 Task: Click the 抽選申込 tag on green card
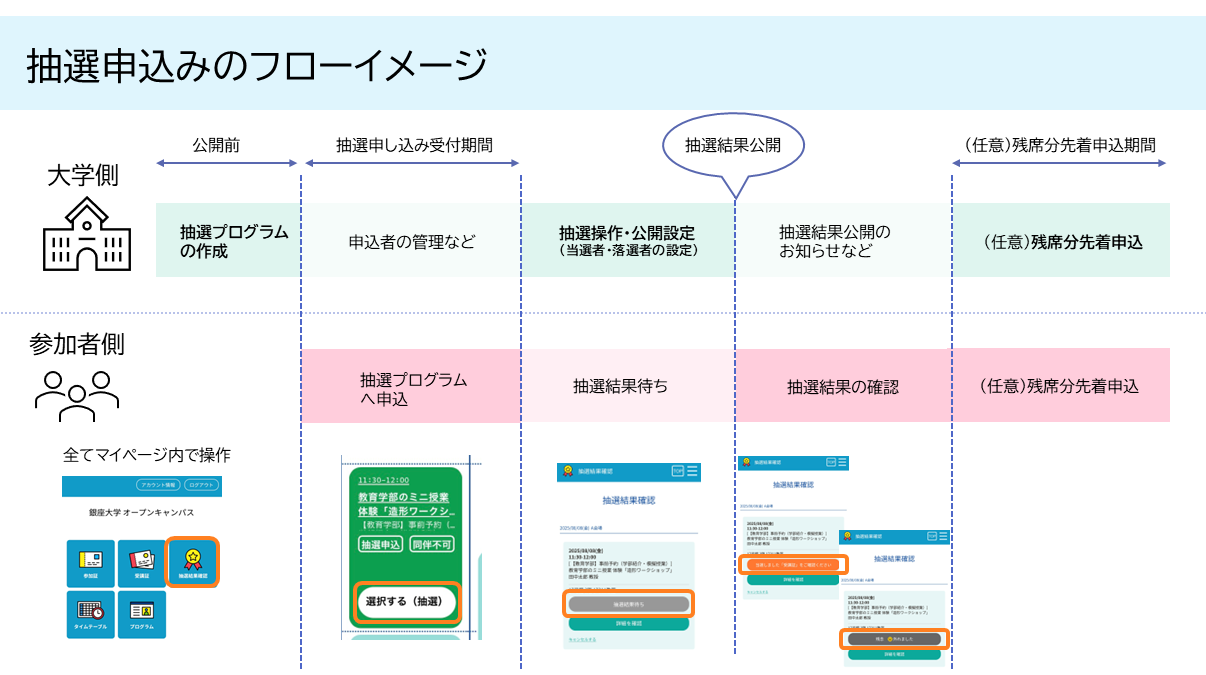coord(381,545)
